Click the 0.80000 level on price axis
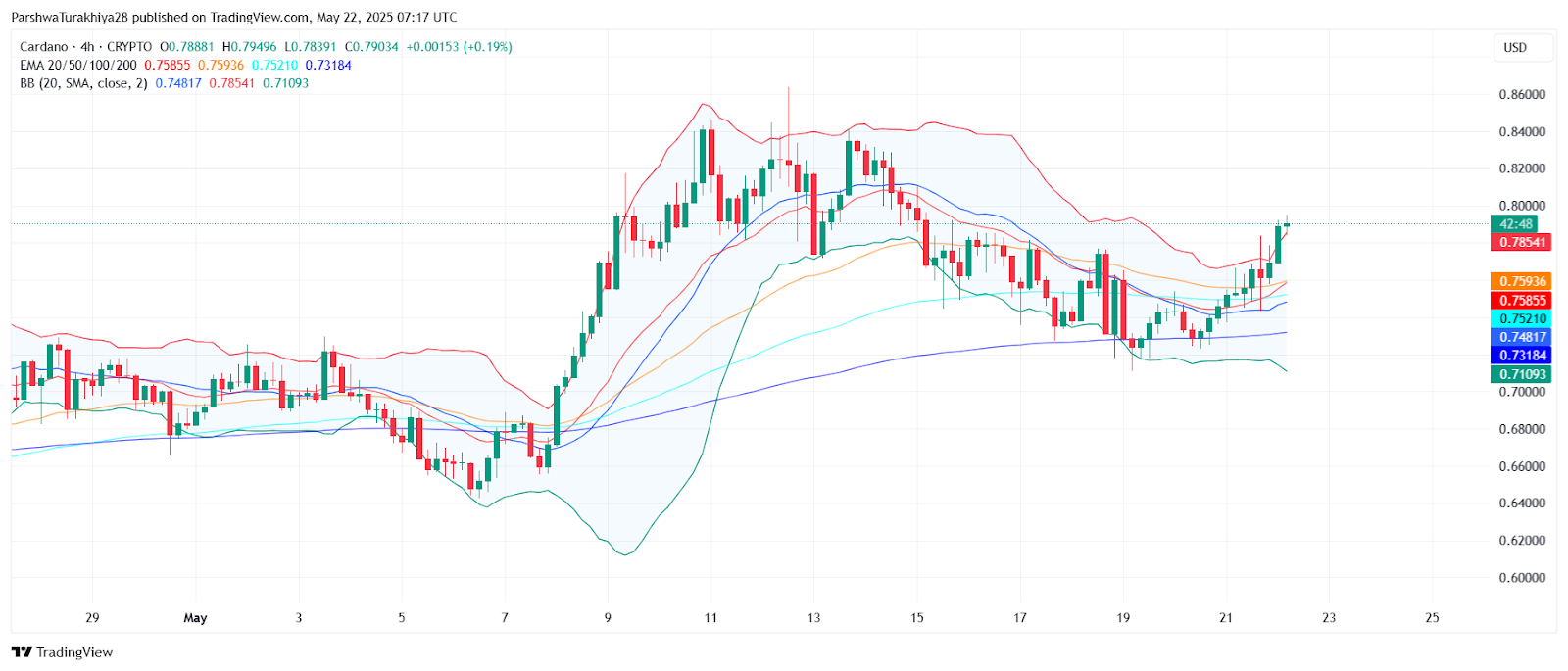1568x671 pixels. (x=1522, y=206)
